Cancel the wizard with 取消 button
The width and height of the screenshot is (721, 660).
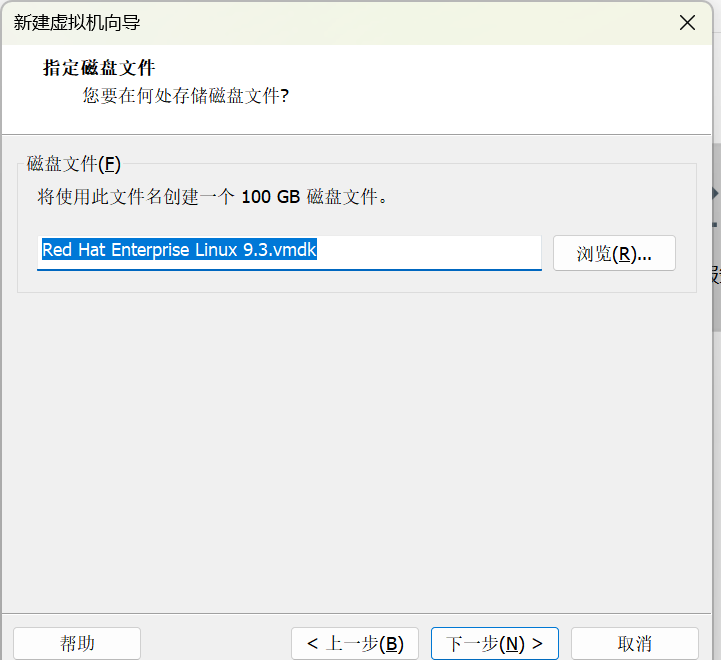tap(635, 643)
